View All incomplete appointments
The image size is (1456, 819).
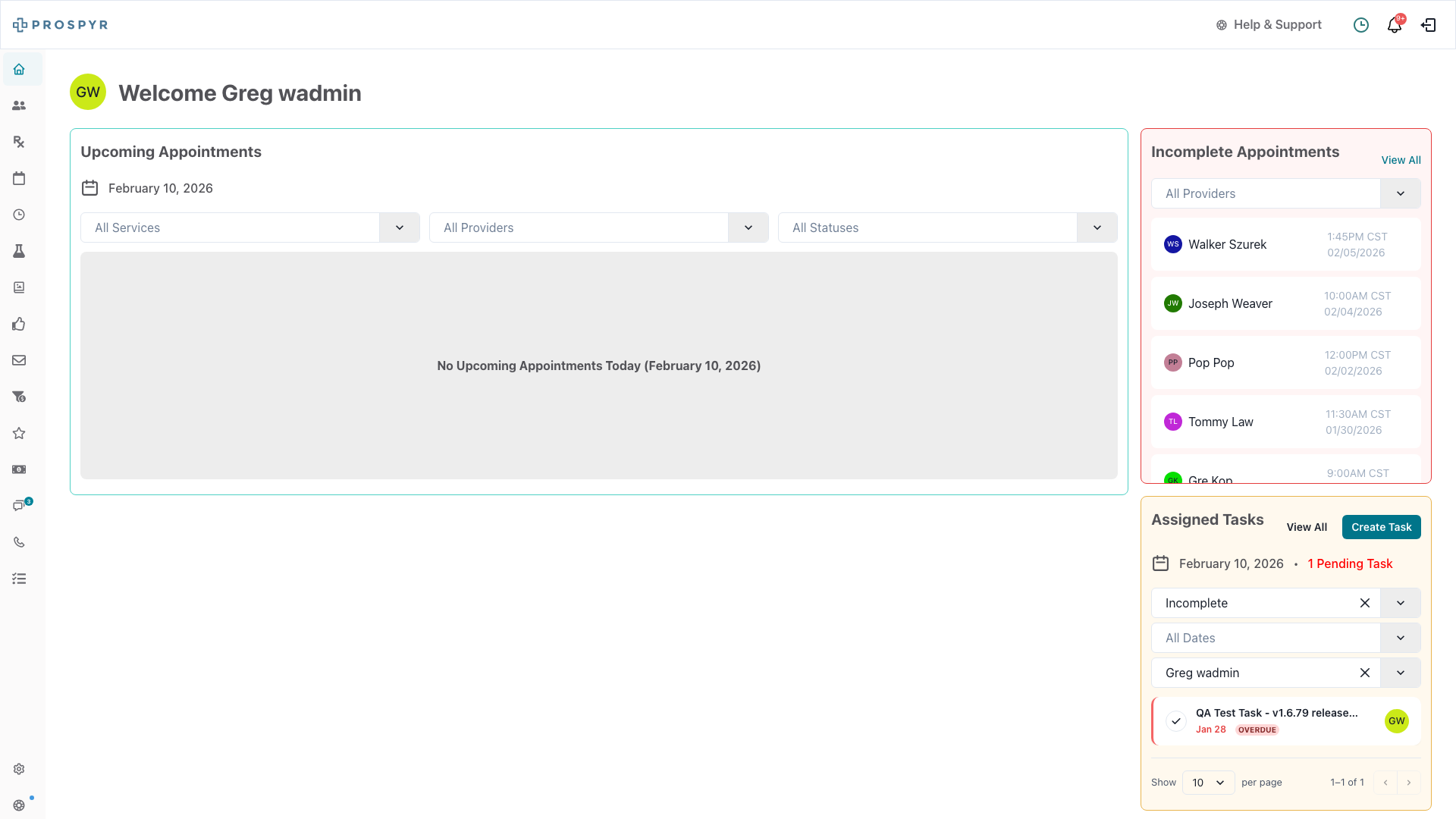coord(1401,160)
